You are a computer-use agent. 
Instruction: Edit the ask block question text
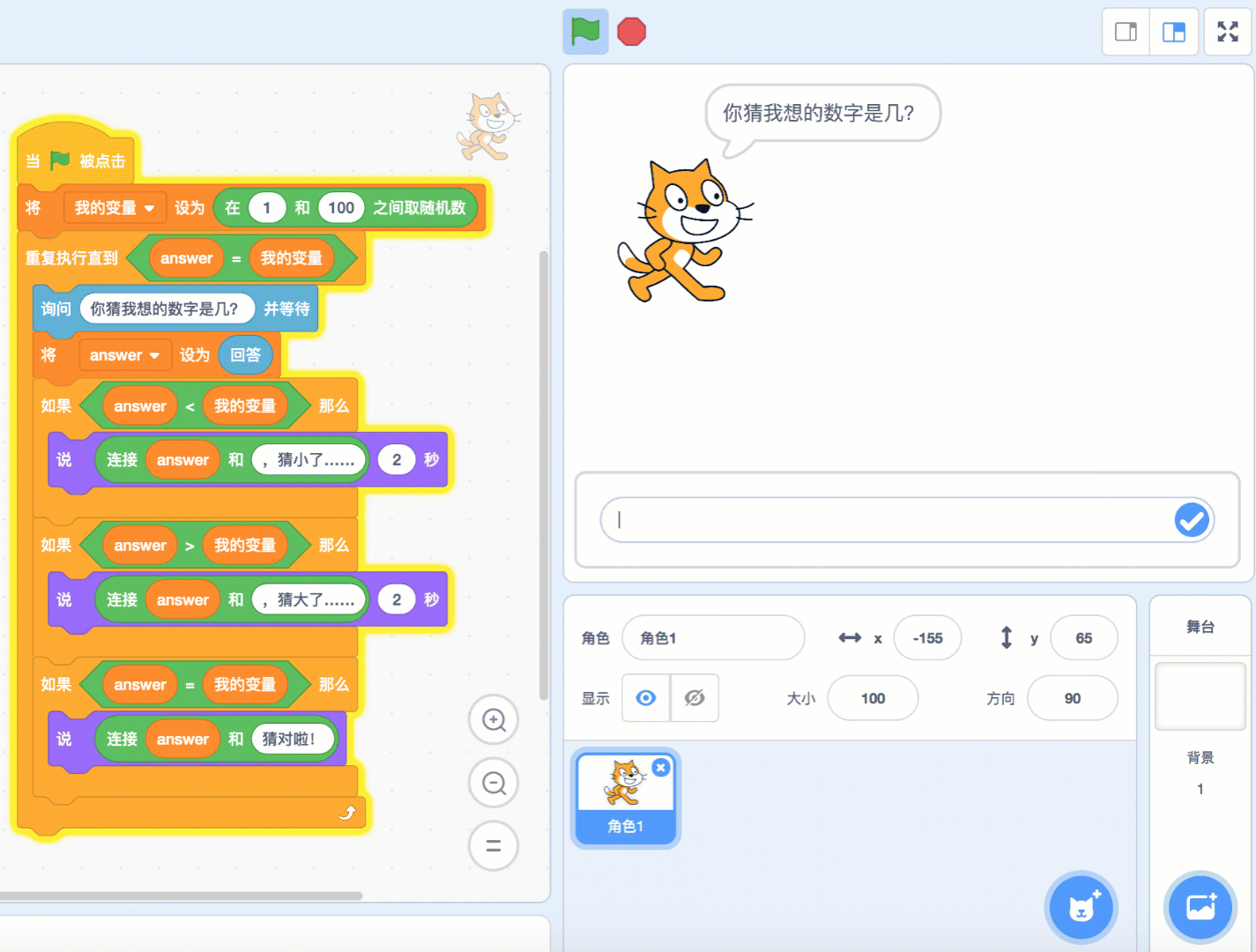click(x=167, y=309)
